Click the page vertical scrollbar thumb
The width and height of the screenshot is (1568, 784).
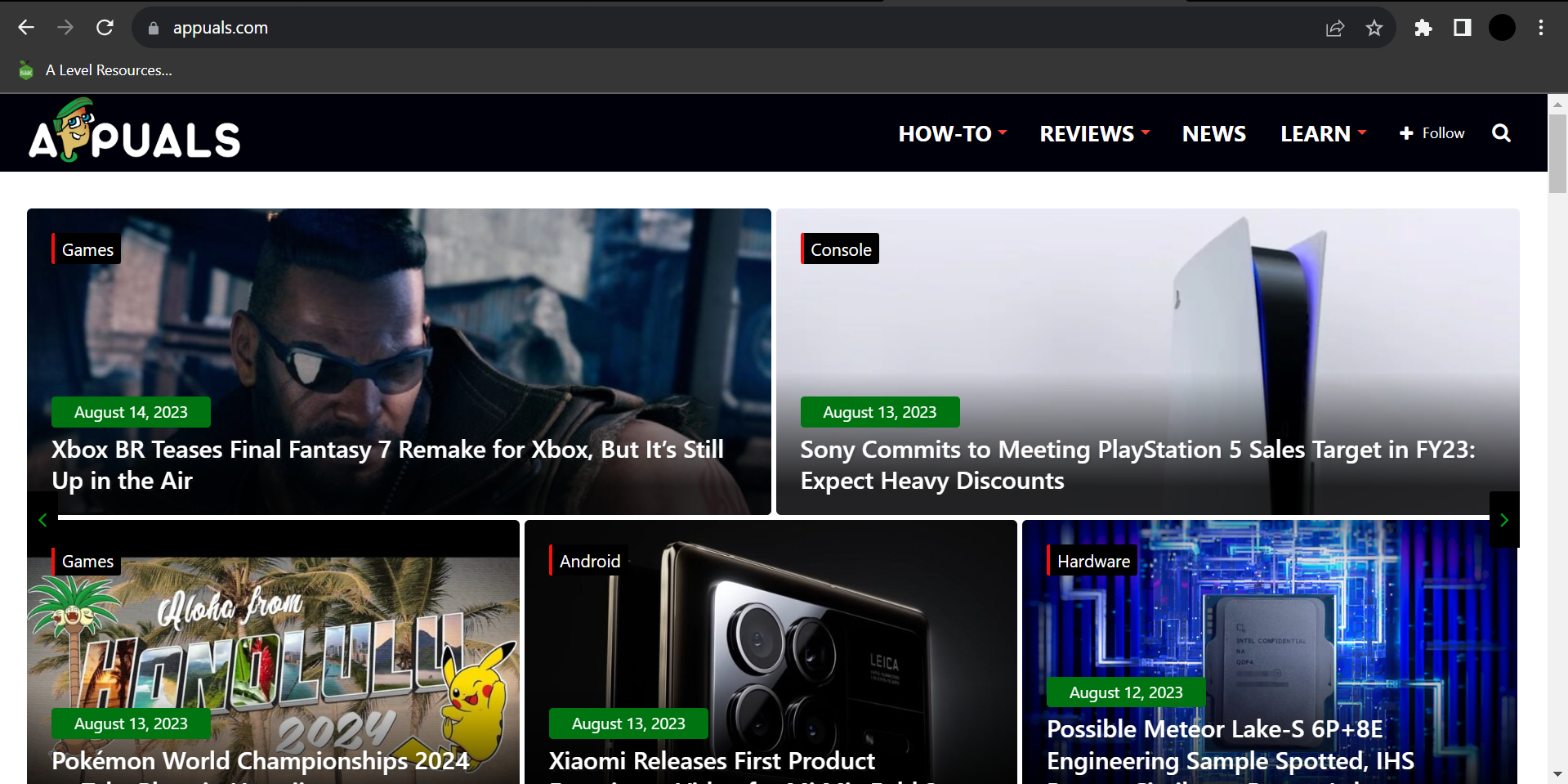(x=1557, y=153)
